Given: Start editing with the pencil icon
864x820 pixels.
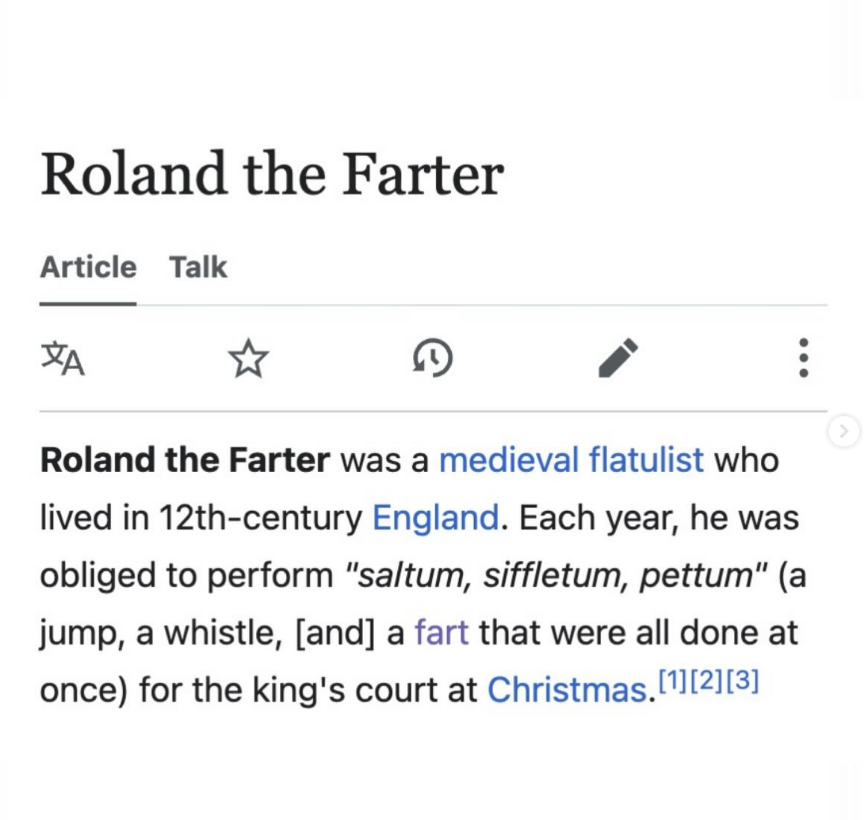Looking at the screenshot, I should (x=618, y=358).
